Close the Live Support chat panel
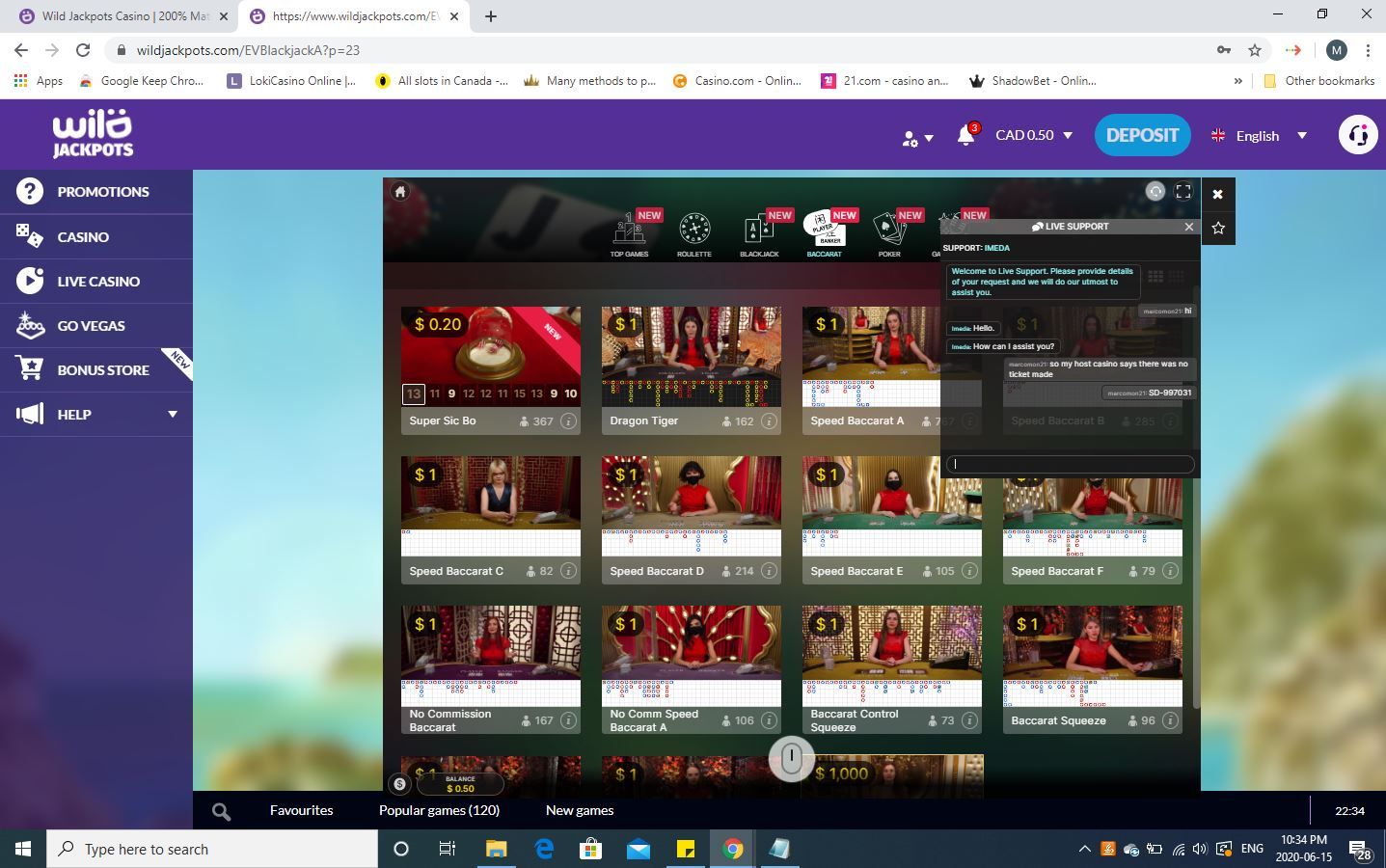1386x868 pixels. (1189, 227)
